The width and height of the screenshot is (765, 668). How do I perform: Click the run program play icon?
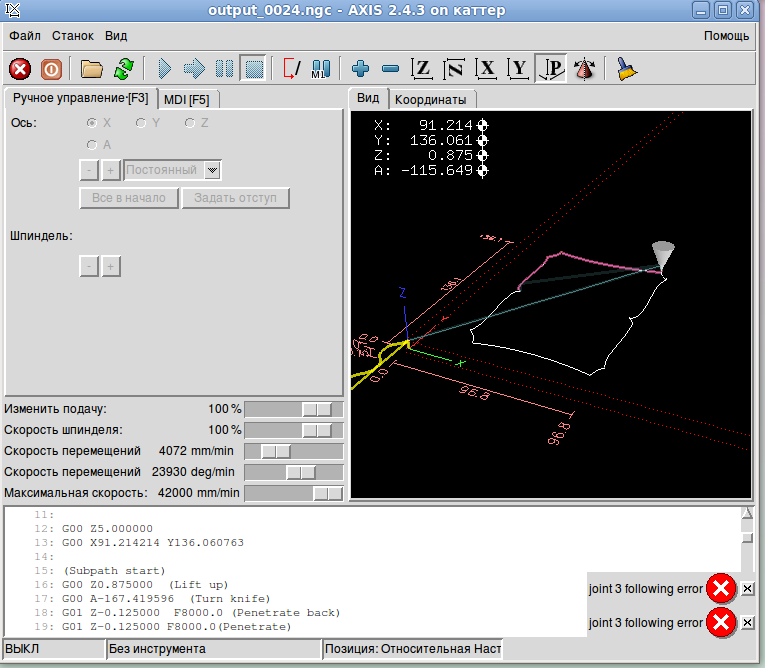coord(165,69)
